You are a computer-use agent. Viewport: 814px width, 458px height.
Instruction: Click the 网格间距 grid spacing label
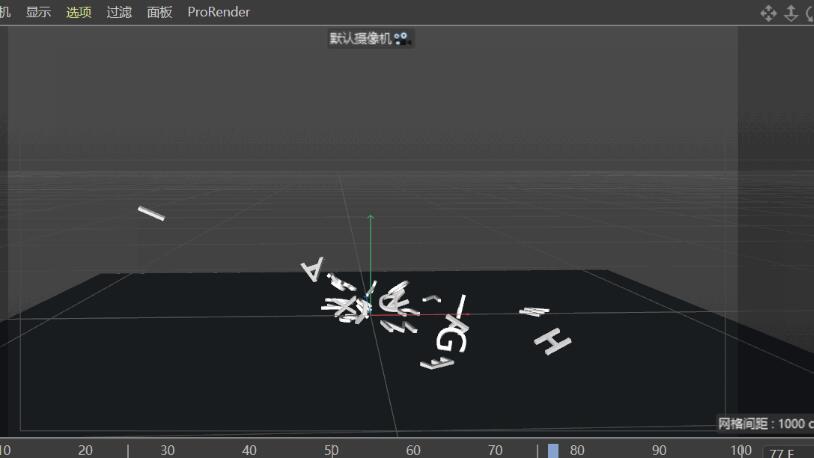(765, 423)
